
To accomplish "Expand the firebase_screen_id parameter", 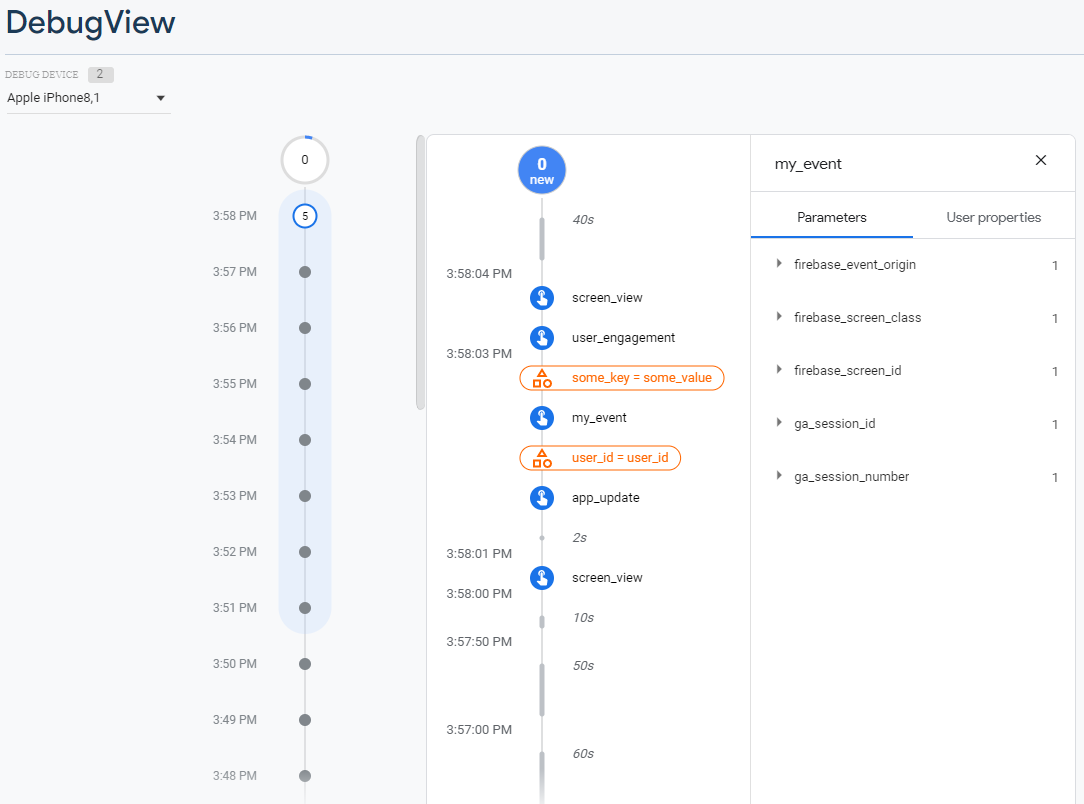I will 779,370.
